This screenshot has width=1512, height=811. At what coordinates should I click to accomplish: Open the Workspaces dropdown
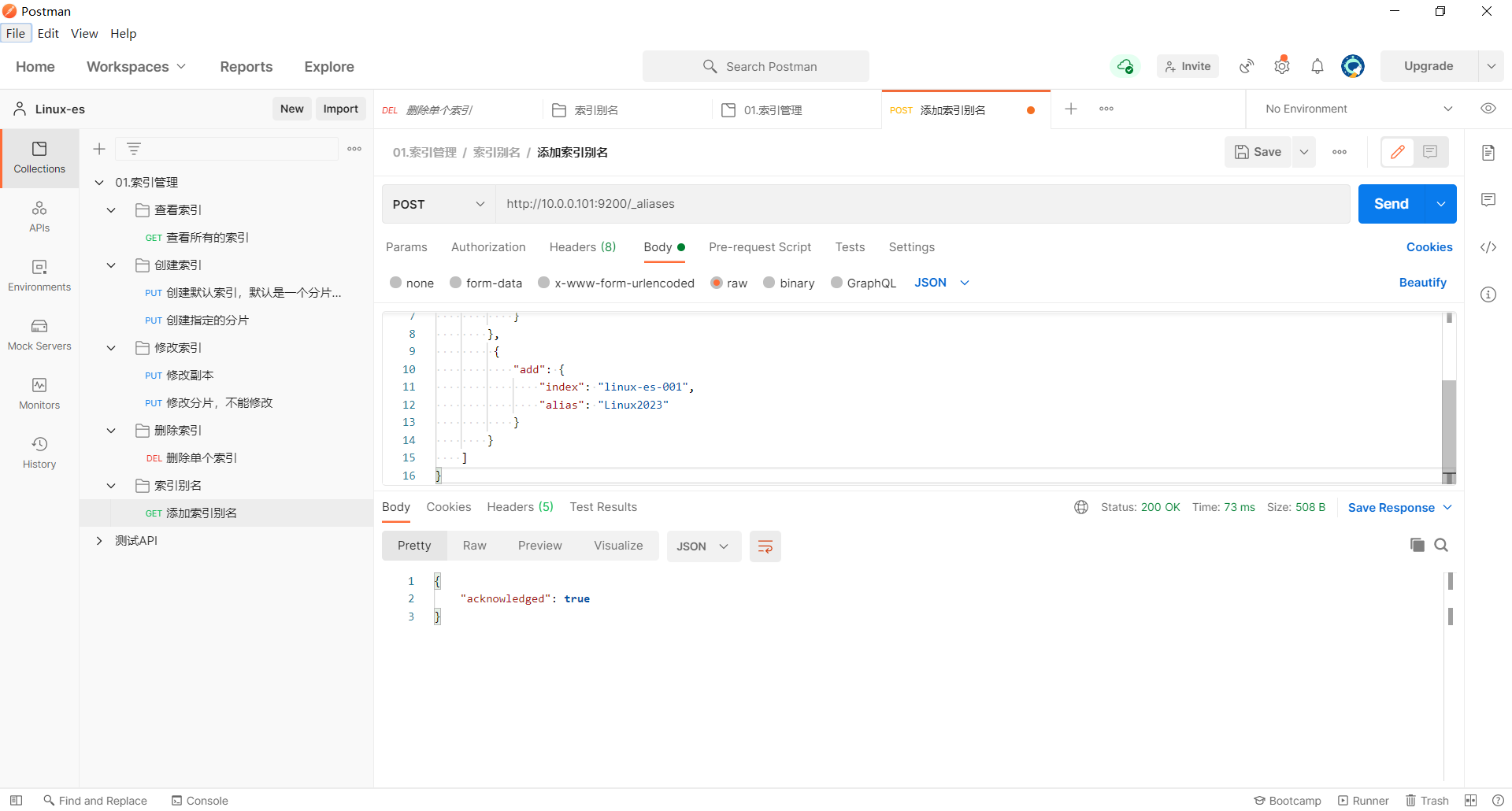tap(136, 67)
